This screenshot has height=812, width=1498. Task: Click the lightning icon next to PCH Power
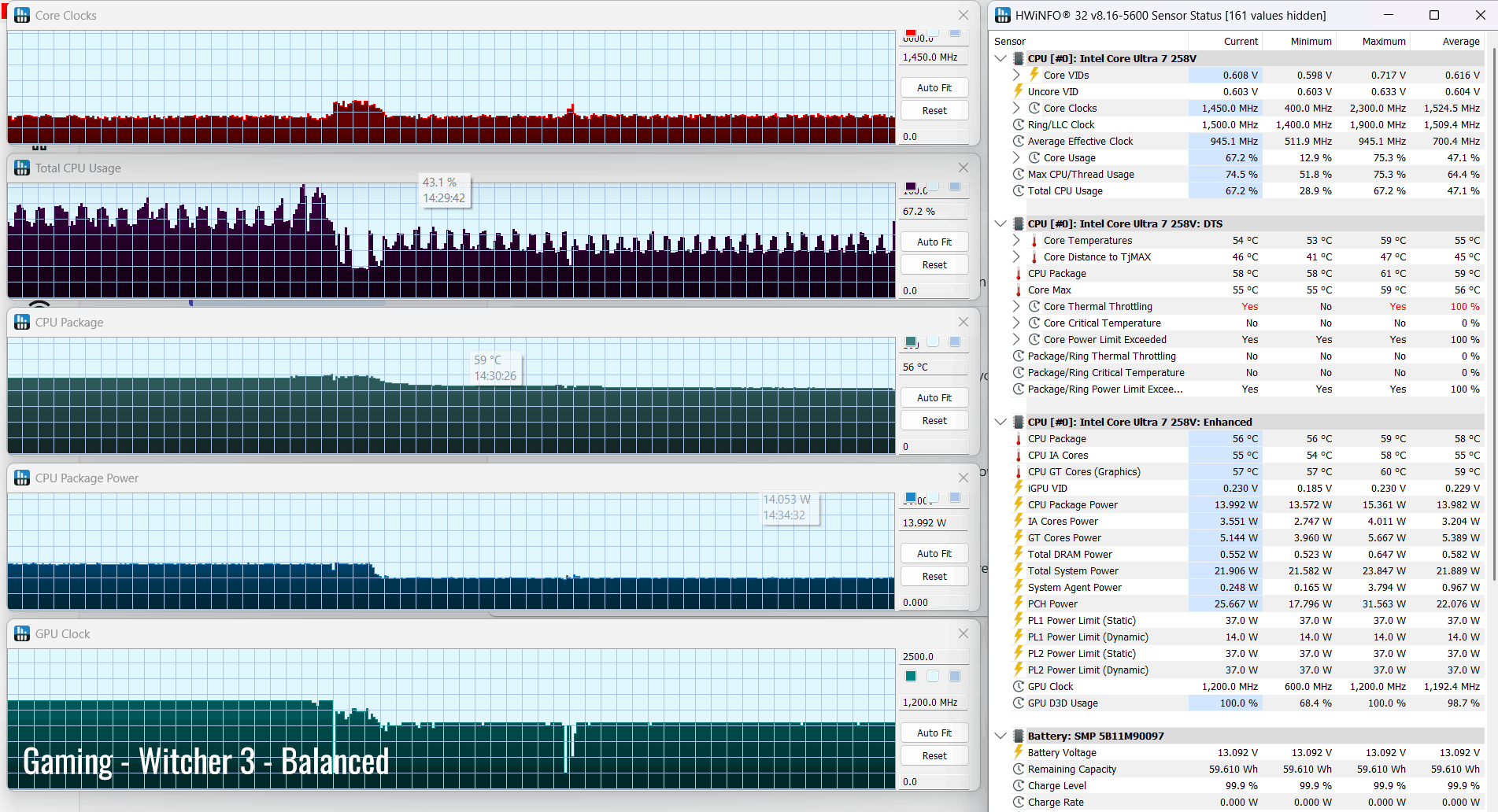click(x=1018, y=603)
